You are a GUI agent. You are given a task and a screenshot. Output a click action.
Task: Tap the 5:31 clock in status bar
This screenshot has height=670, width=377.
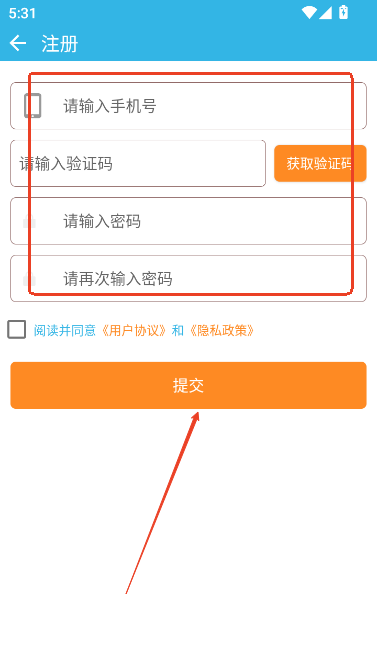(x=22, y=13)
